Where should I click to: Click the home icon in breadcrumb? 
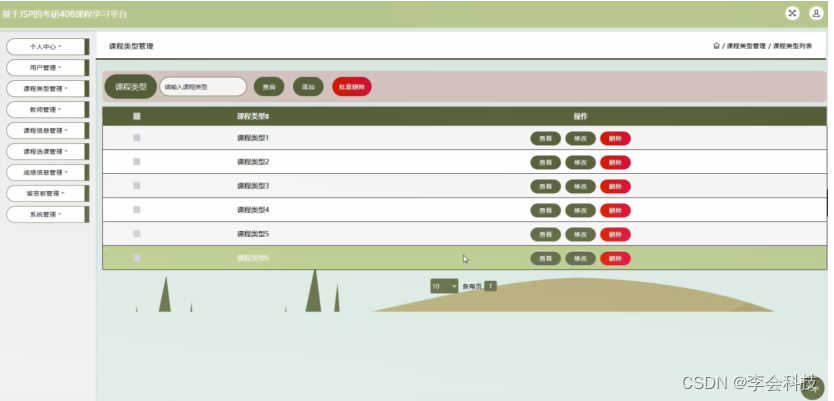[716, 46]
